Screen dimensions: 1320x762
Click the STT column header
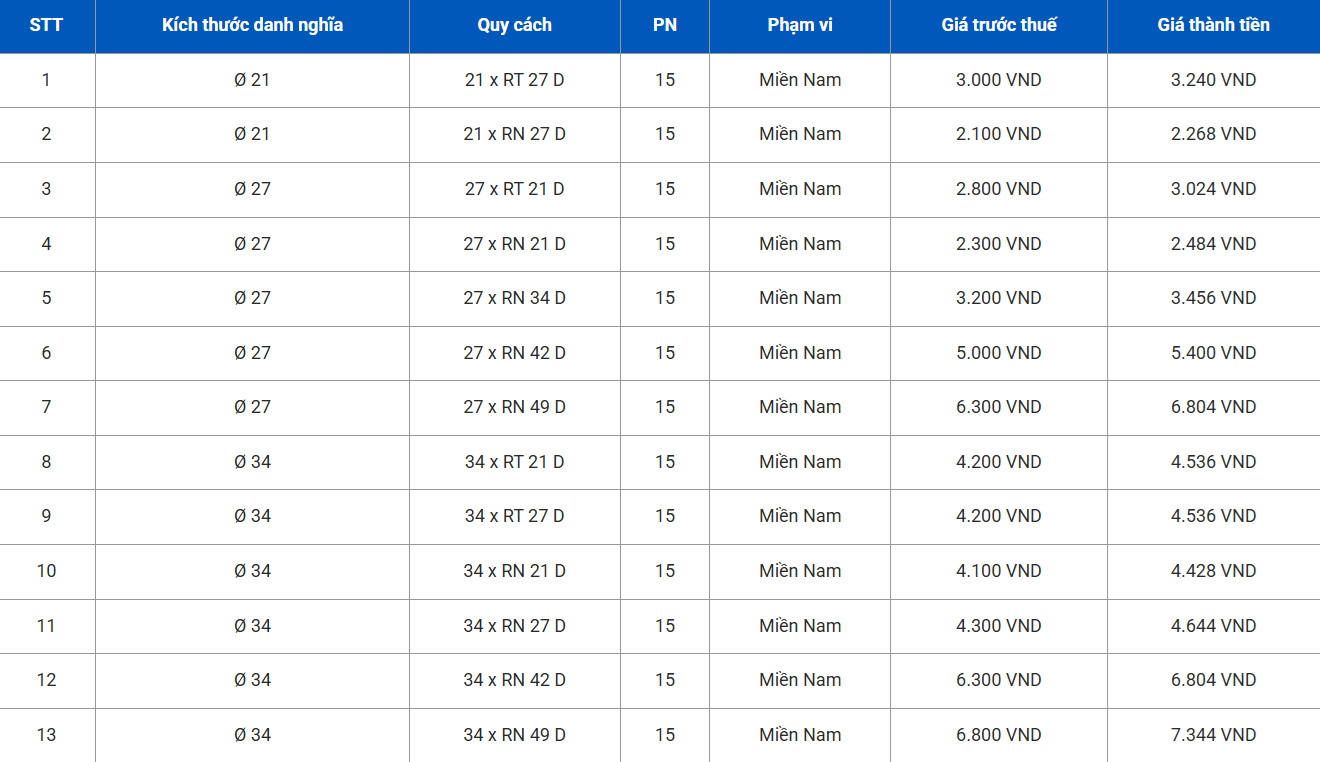[46, 25]
